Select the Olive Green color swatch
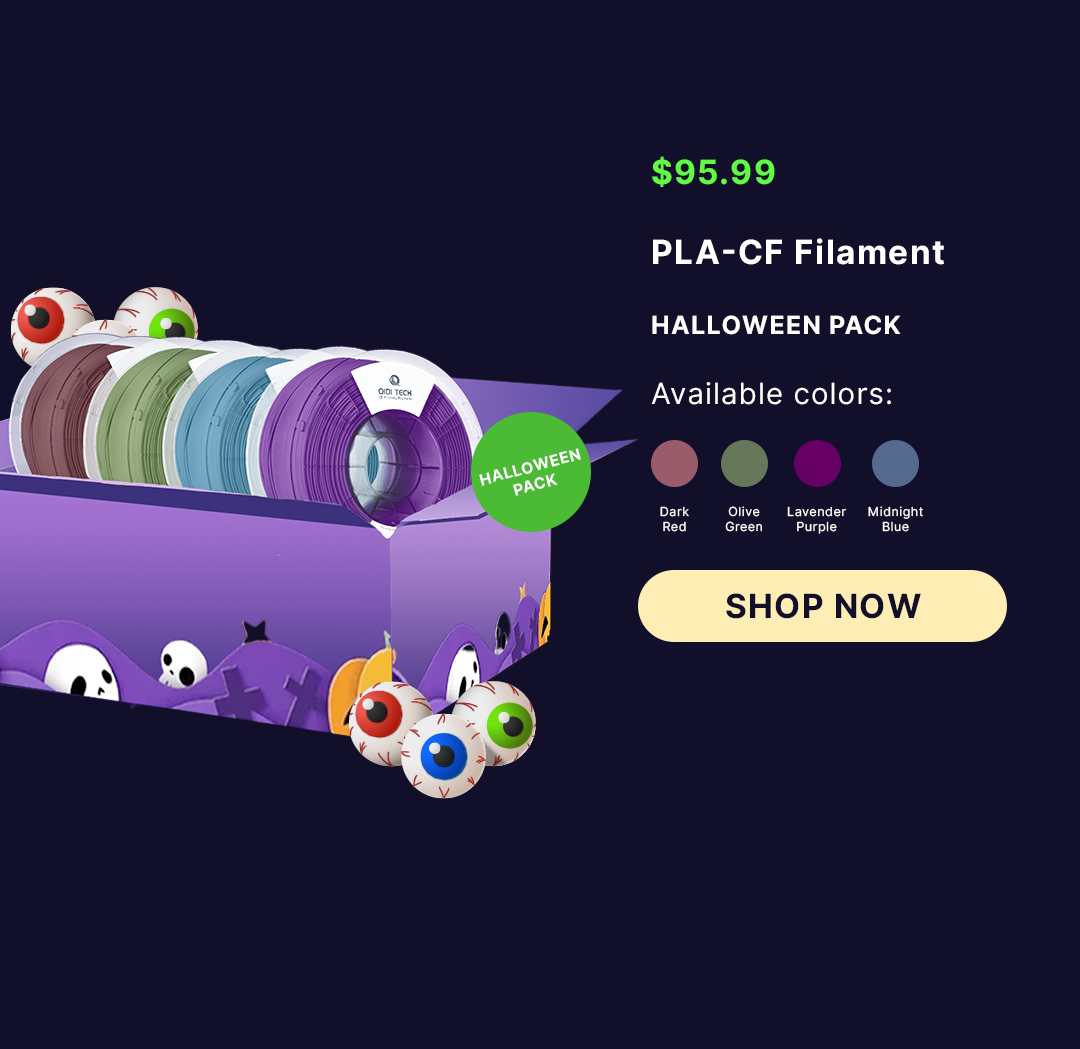The width and height of the screenshot is (1080, 1049). pyautogui.click(x=744, y=464)
